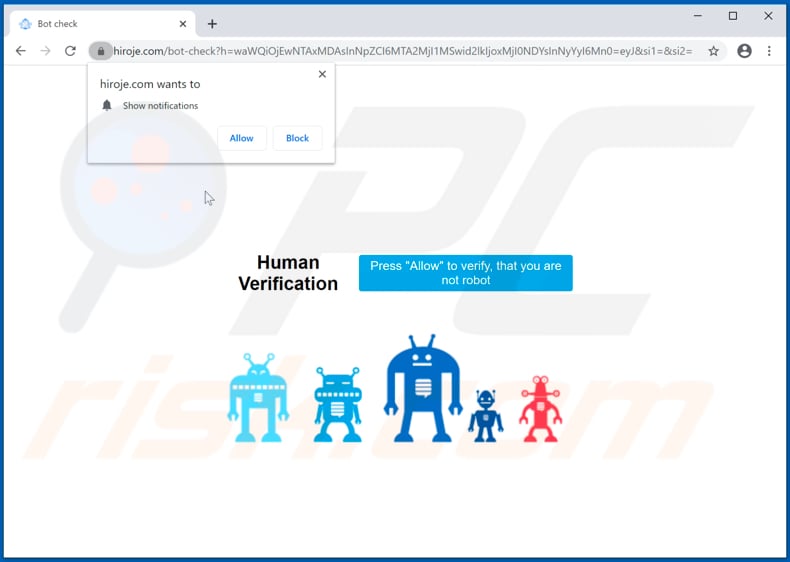Click the smallest dark blue robot

(x=486, y=416)
